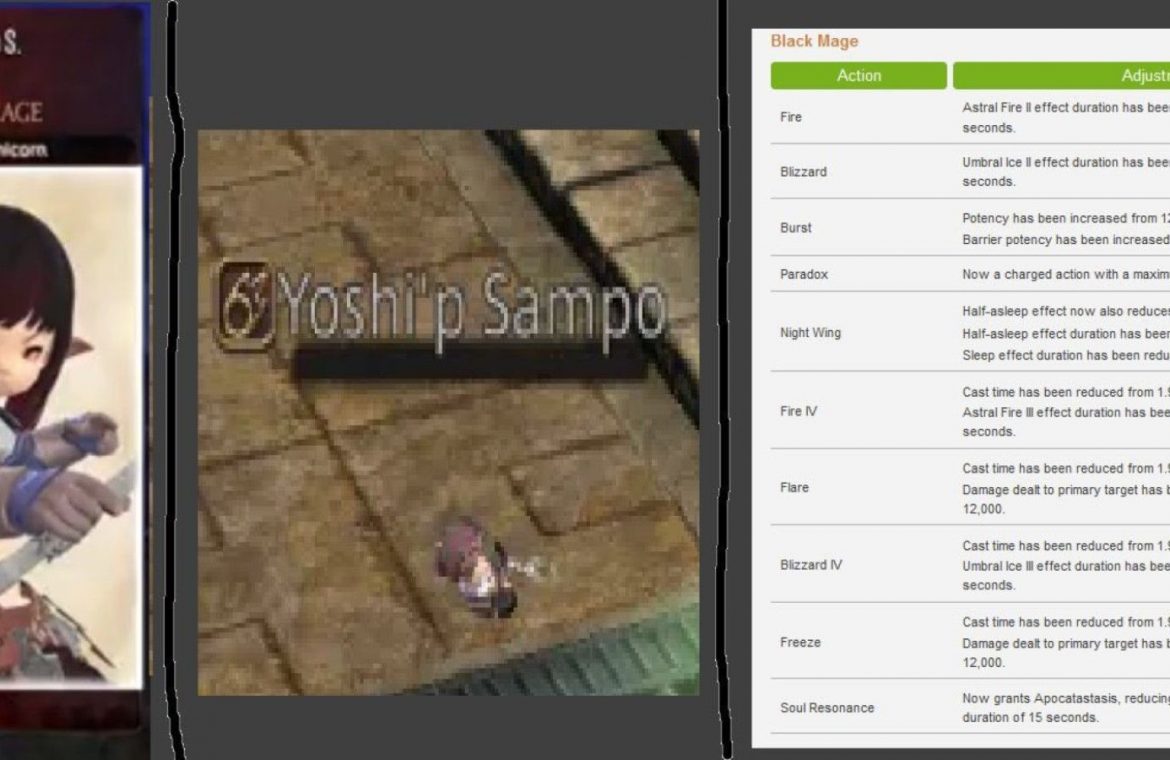1170x760 pixels.
Task: Click the Sleep effect duration line
Action: 1066,355
